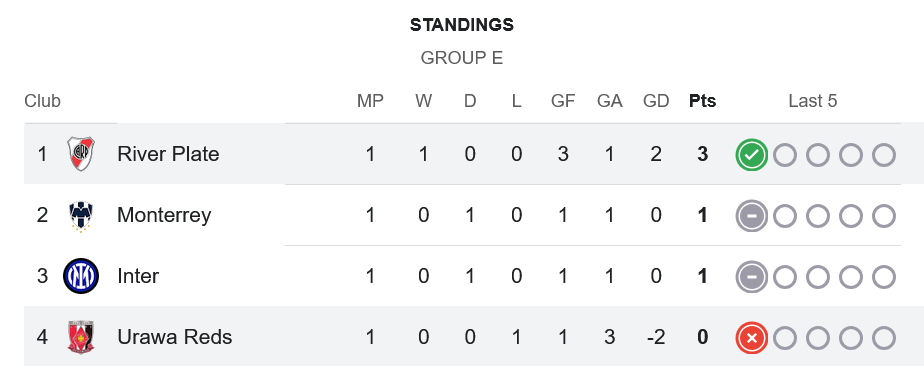
Task: Open the Monterrey team link
Action: pyautogui.click(x=164, y=215)
